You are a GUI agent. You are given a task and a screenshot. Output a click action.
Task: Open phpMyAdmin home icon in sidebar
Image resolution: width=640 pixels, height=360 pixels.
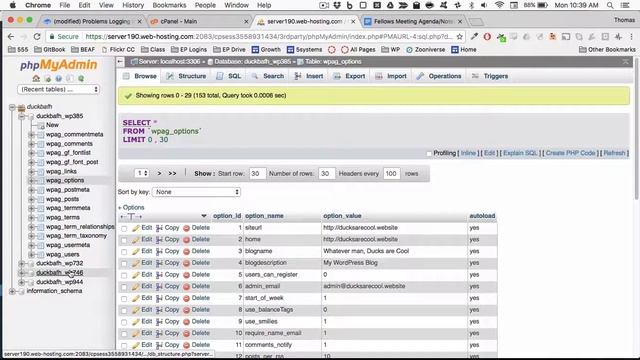(36, 78)
